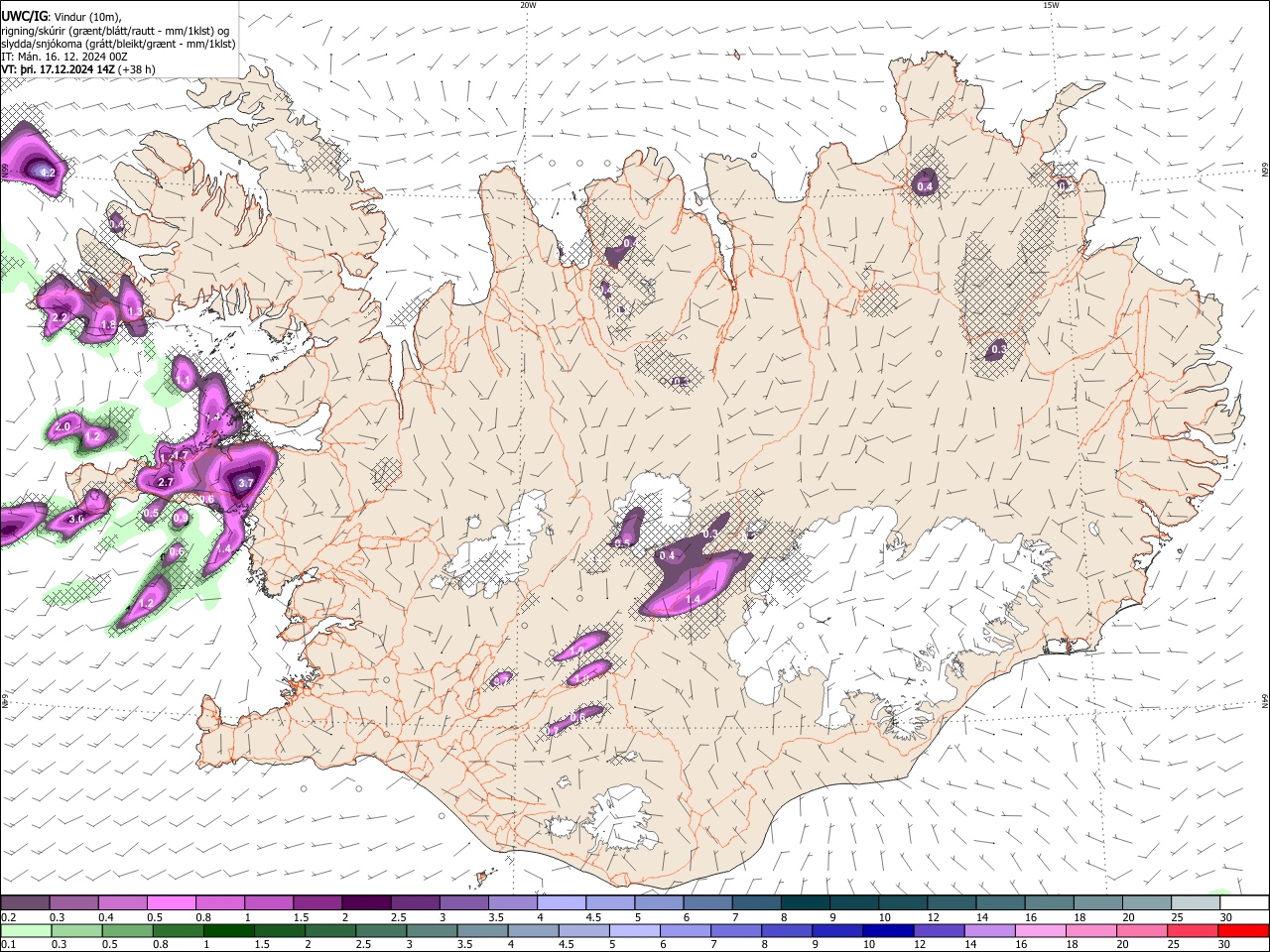Select the blue-violet swatch at 12 in lower legend row
Image resolution: width=1270 pixels, height=952 pixels.
pyautogui.click(x=939, y=930)
